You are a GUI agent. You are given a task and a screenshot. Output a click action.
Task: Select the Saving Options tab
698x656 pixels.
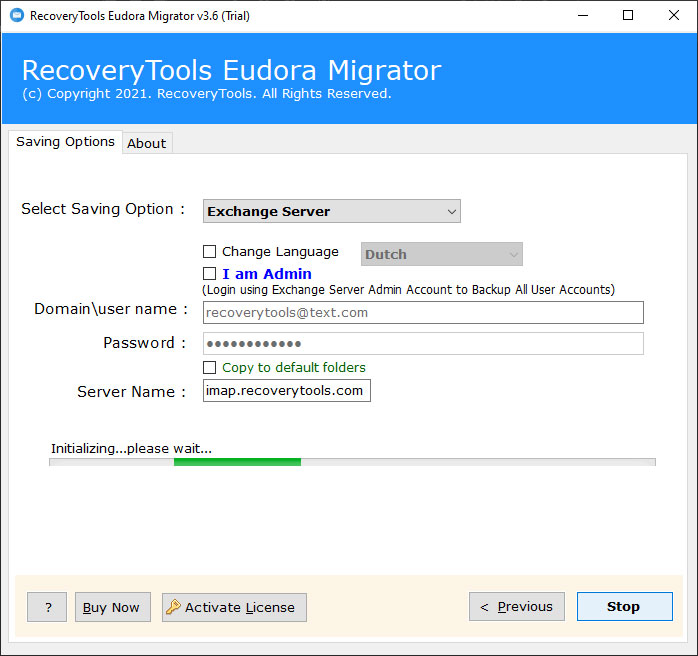(x=65, y=142)
